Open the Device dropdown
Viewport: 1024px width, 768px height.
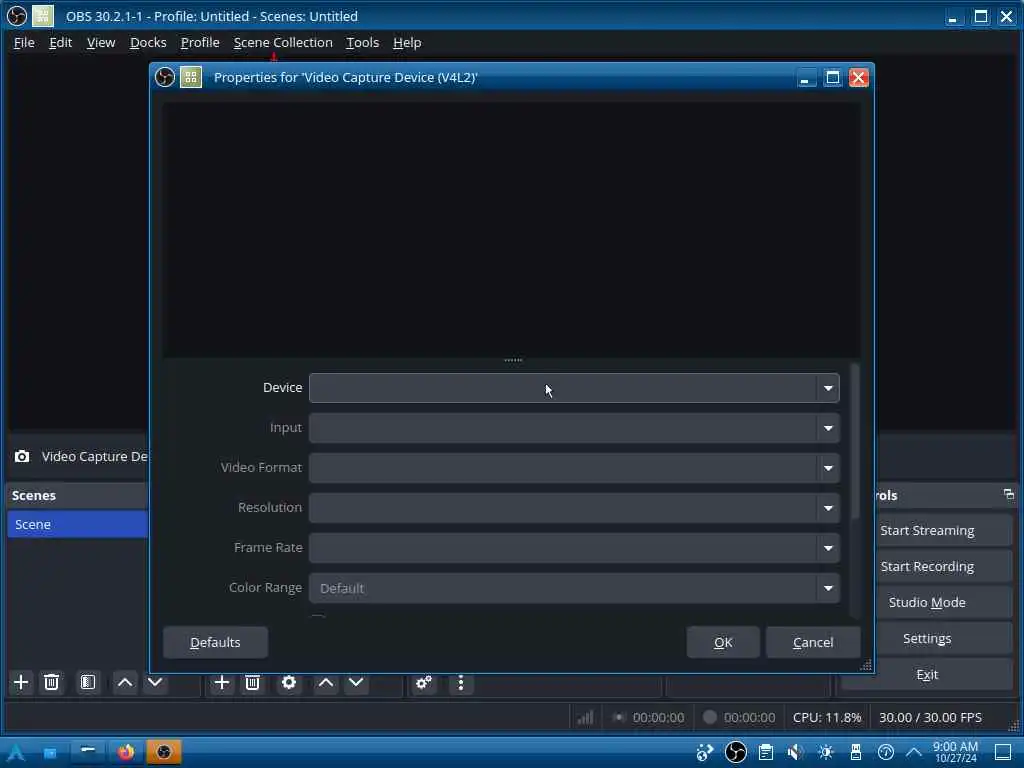tap(574, 388)
